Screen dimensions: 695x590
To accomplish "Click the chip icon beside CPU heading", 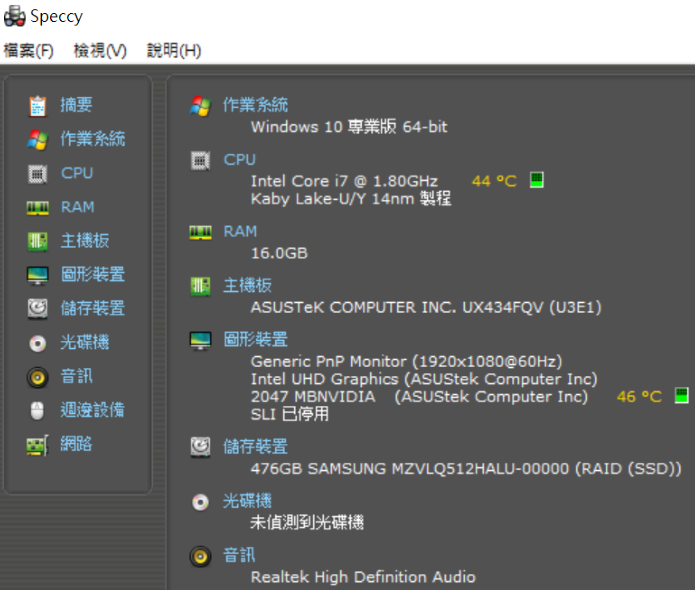I will pyautogui.click(x=200, y=160).
